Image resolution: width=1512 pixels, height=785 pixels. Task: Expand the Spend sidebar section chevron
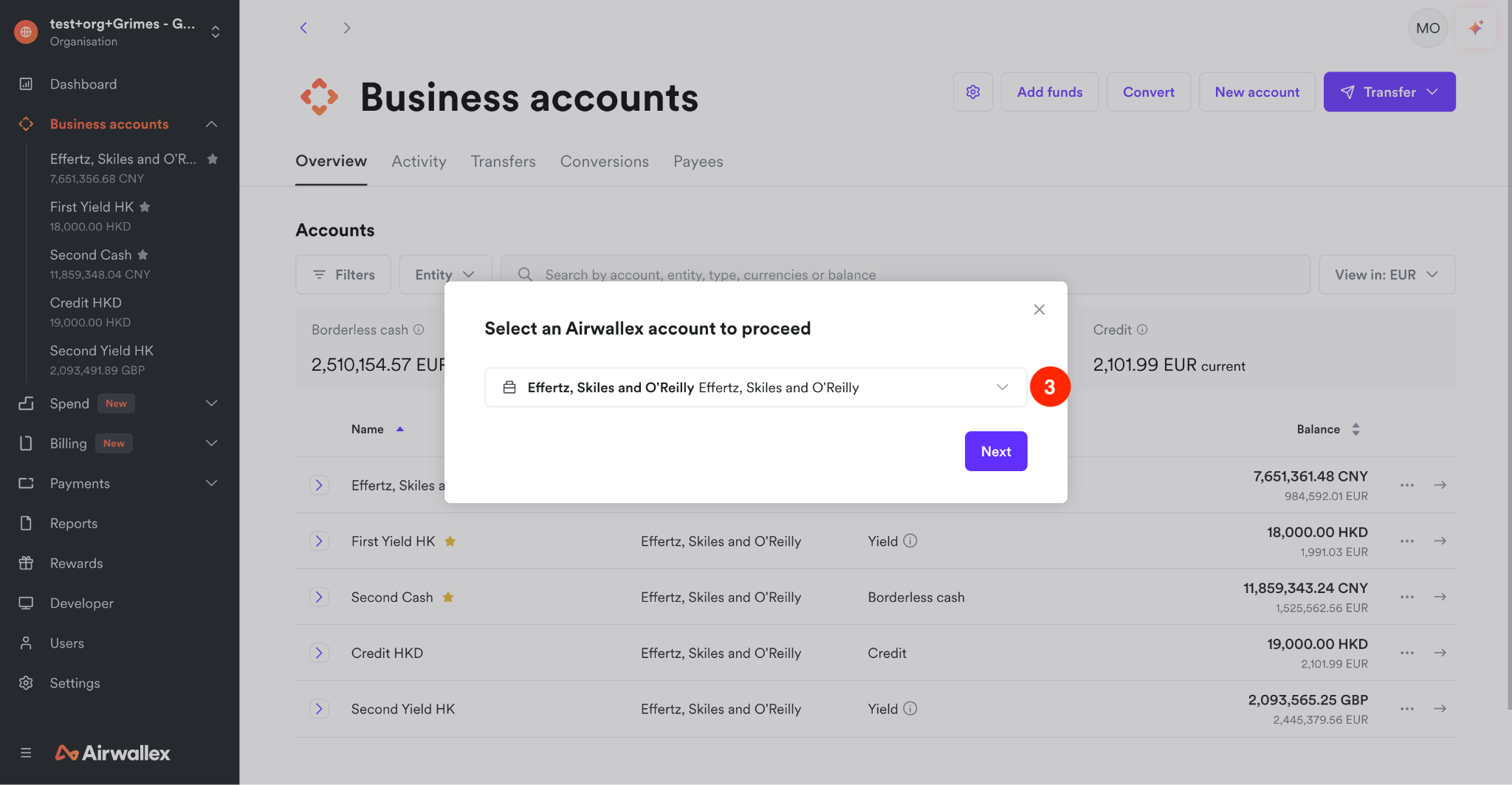point(211,403)
